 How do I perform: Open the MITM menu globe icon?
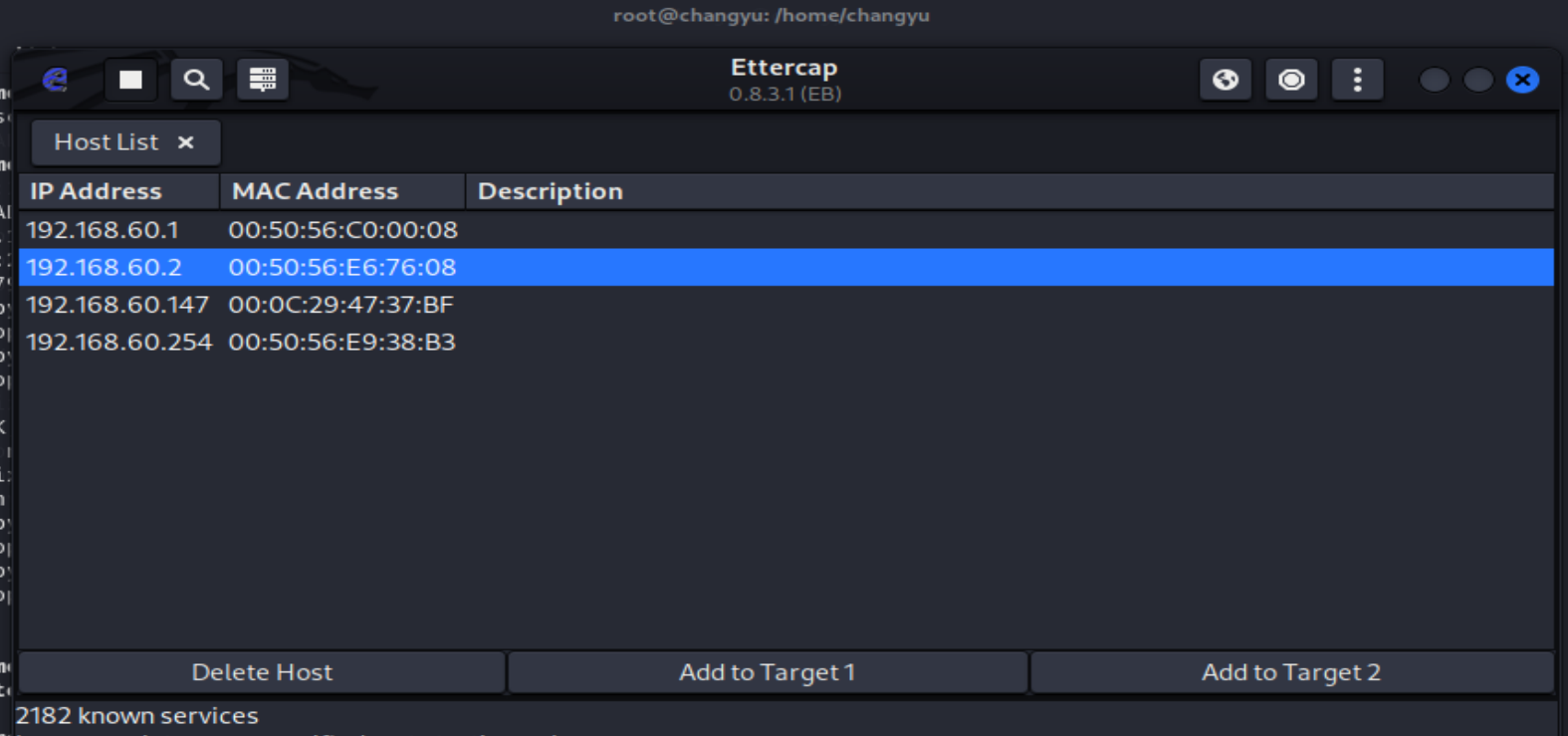click(x=1226, y=80)
